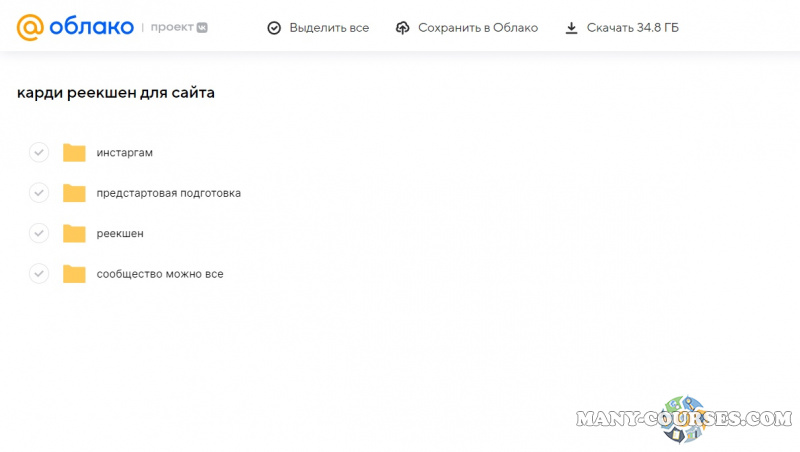Choose the Сохранить в Облако label
The height and width of the screenshot is (452, 800).
[478, 28]
